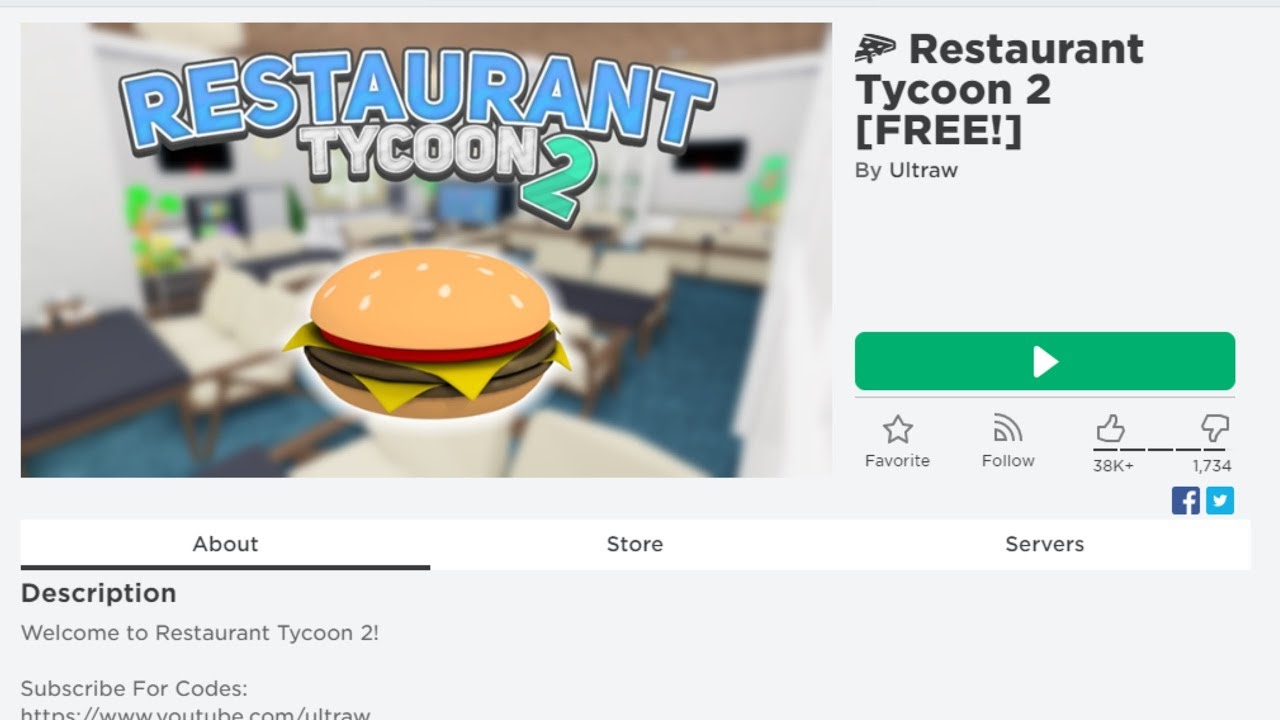Open the Servers tab
The width and height of the screenshot is (1280, 720).
(x=1044, y=544)
